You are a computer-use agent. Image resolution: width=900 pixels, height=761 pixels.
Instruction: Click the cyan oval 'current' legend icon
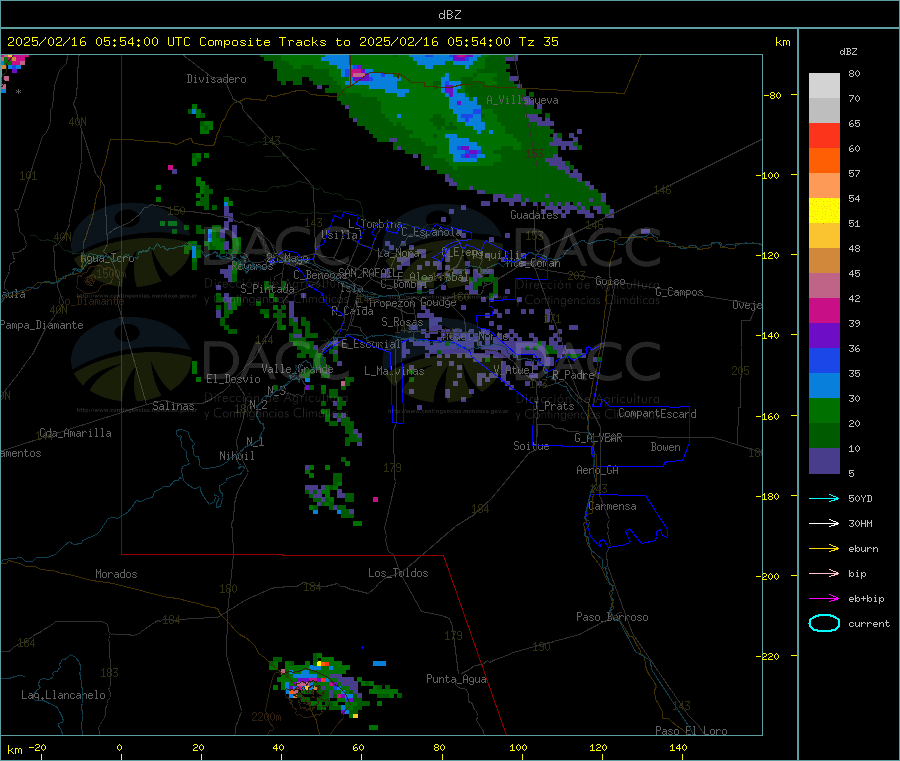[x=824, y=623]
